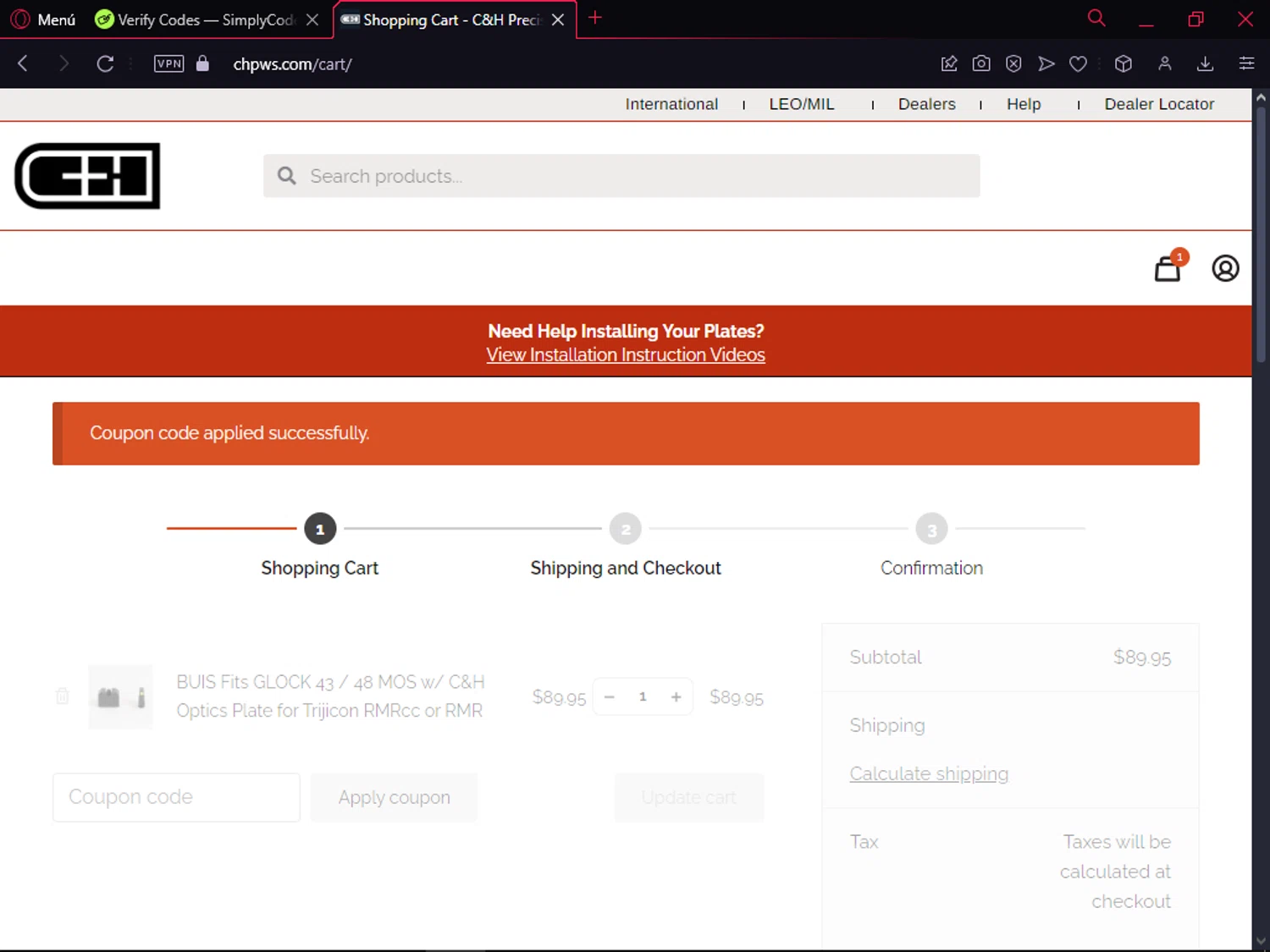Restore down the browser window
Viewport: 1270px width, 952px height.
click(x=1195, y=19)
